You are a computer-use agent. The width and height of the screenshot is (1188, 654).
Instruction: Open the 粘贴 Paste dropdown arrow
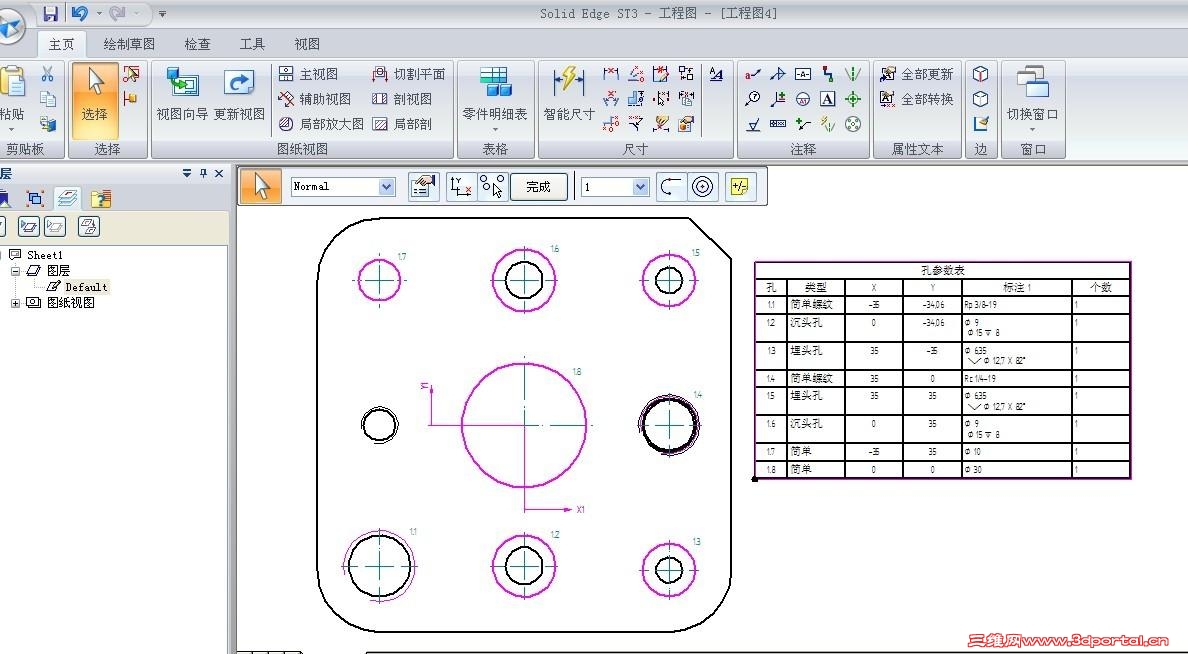[x=11, y=130]
